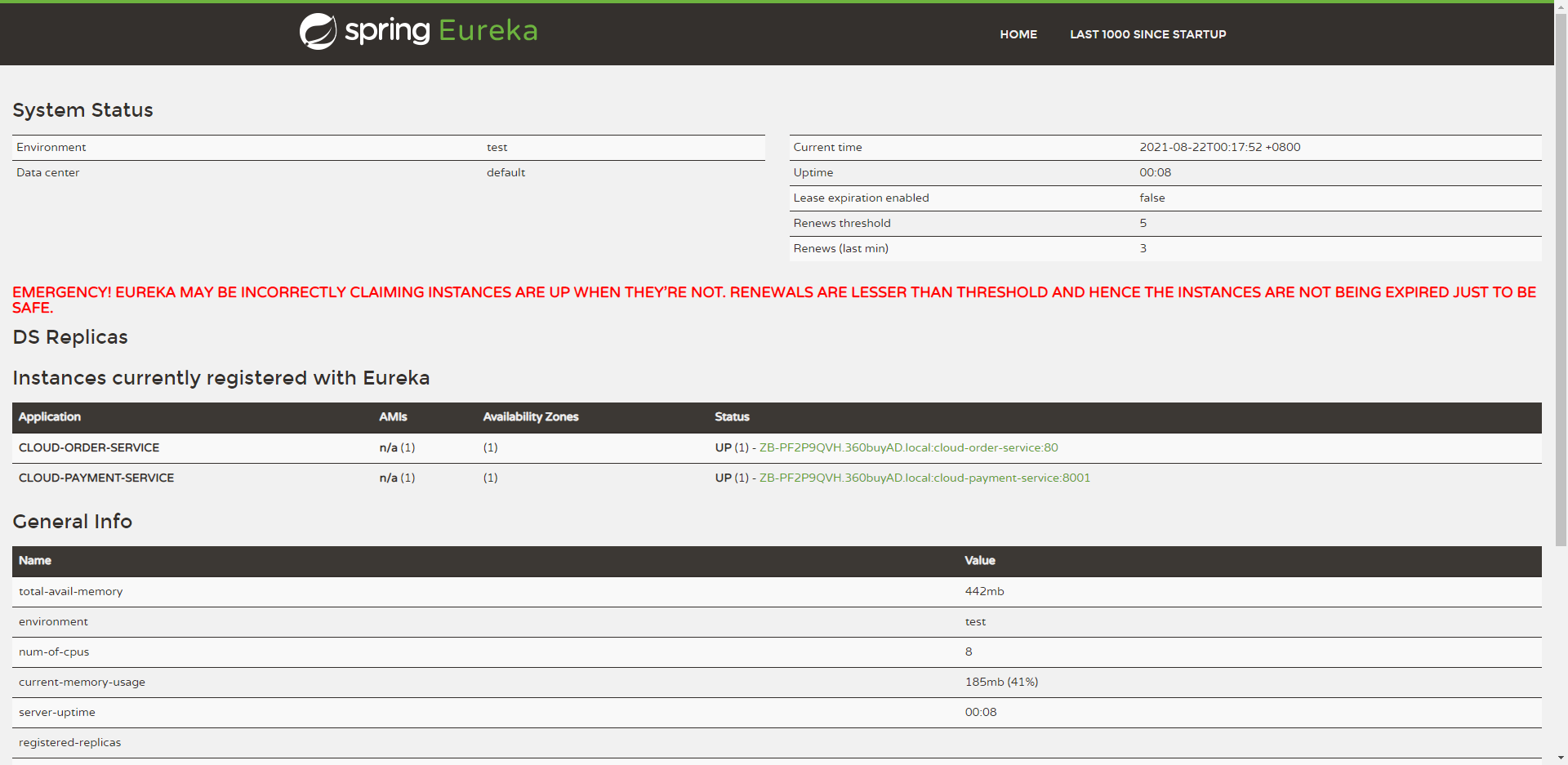The width and height of the screenshot is (1568, 765).
Task: Click the Value column header in General Info
Action: point(979,560)
